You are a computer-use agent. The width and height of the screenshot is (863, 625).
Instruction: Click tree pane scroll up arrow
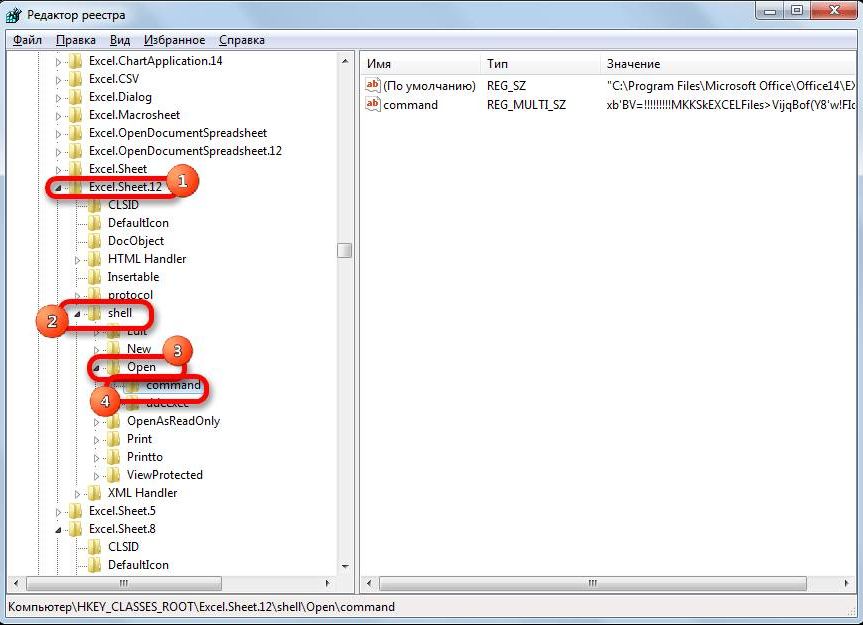pyautogui.click(x=345, y=61)
